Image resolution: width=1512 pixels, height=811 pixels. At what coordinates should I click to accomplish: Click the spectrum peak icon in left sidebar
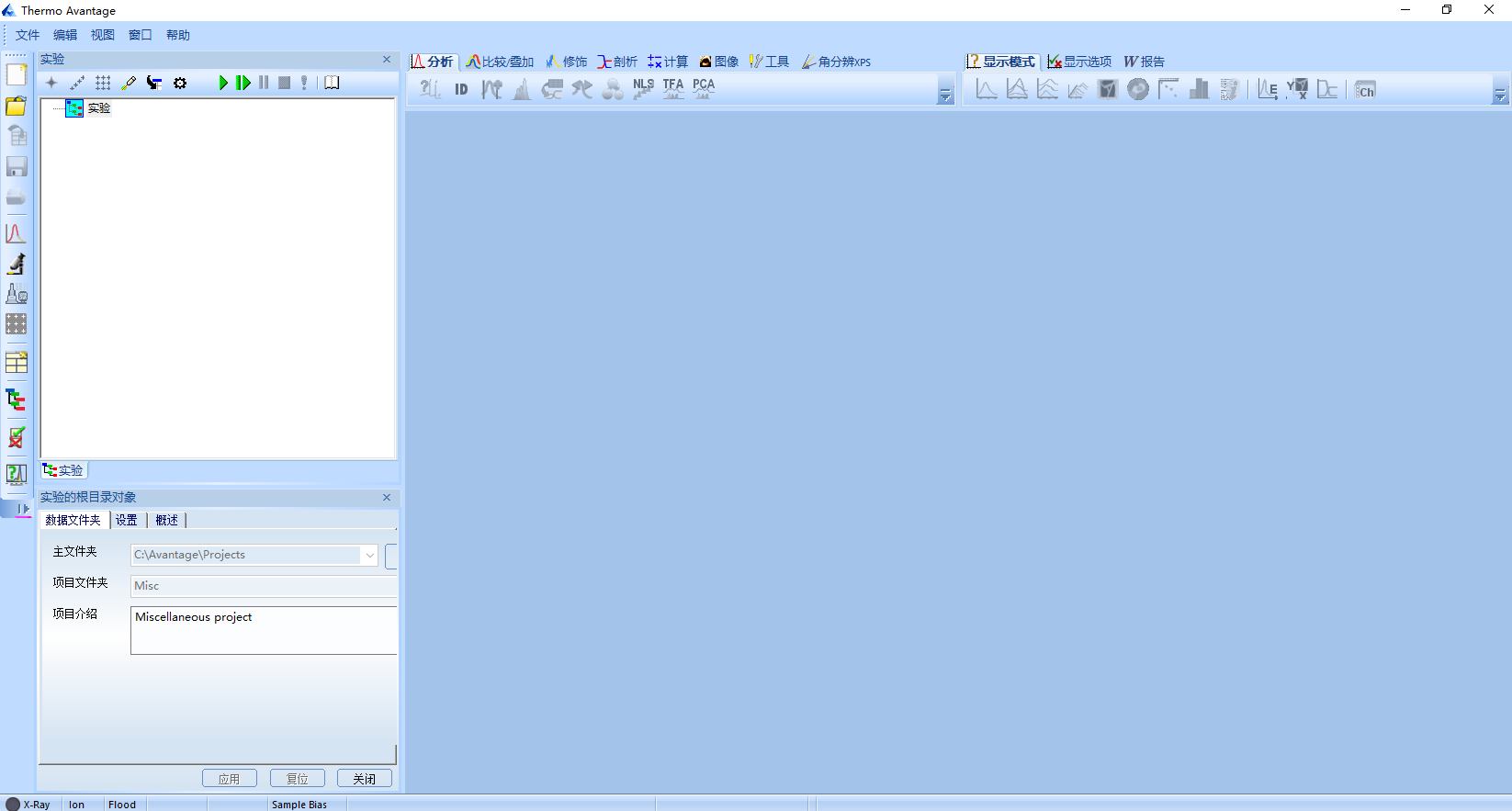click(16, 233)
